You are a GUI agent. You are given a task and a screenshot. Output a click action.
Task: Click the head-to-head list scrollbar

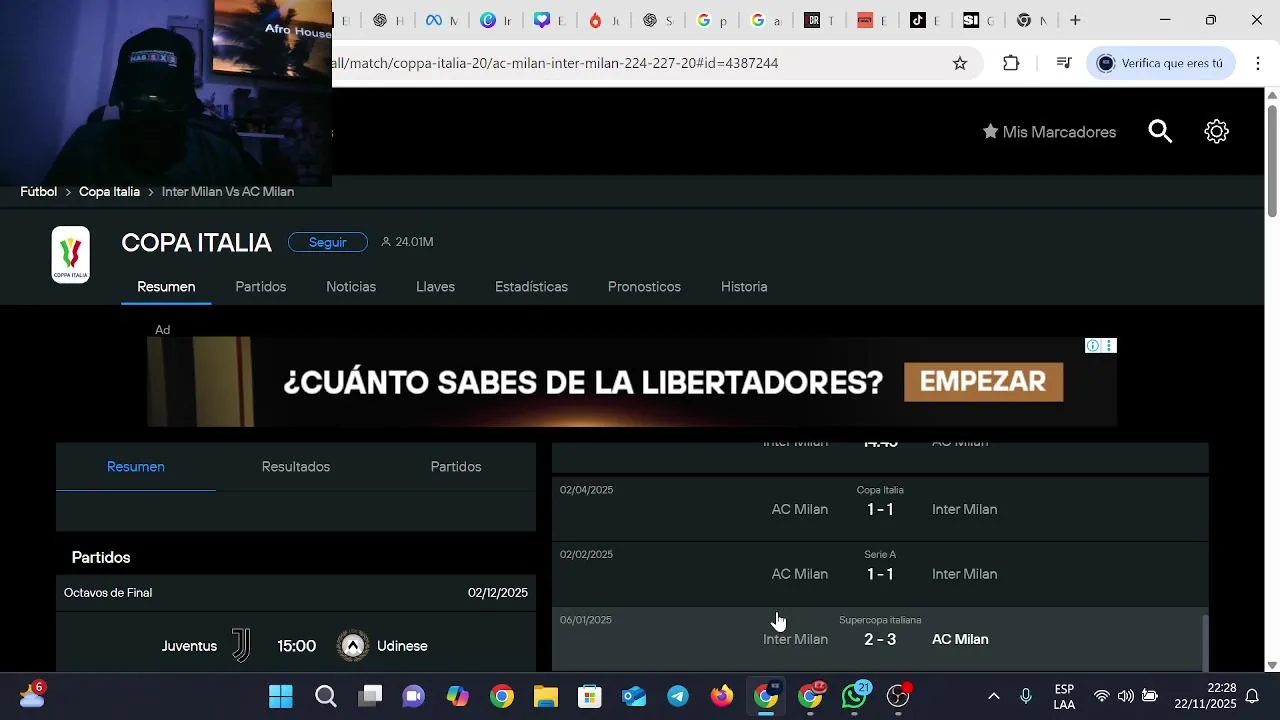click(1204, 643)
